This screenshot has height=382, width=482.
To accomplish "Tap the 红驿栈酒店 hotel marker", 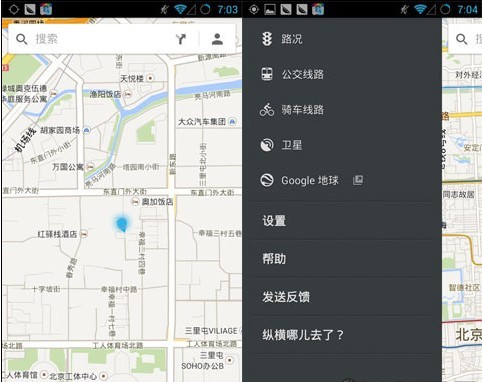I will (x=84, y=234).
